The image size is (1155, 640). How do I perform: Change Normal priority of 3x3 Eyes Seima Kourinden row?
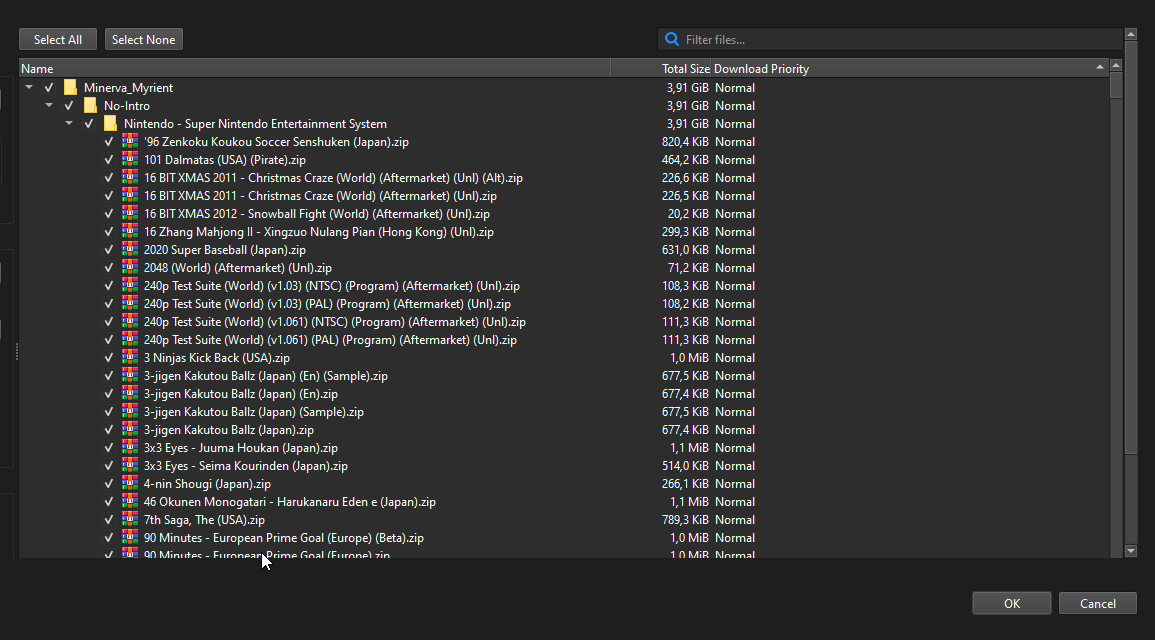point(734,465)
